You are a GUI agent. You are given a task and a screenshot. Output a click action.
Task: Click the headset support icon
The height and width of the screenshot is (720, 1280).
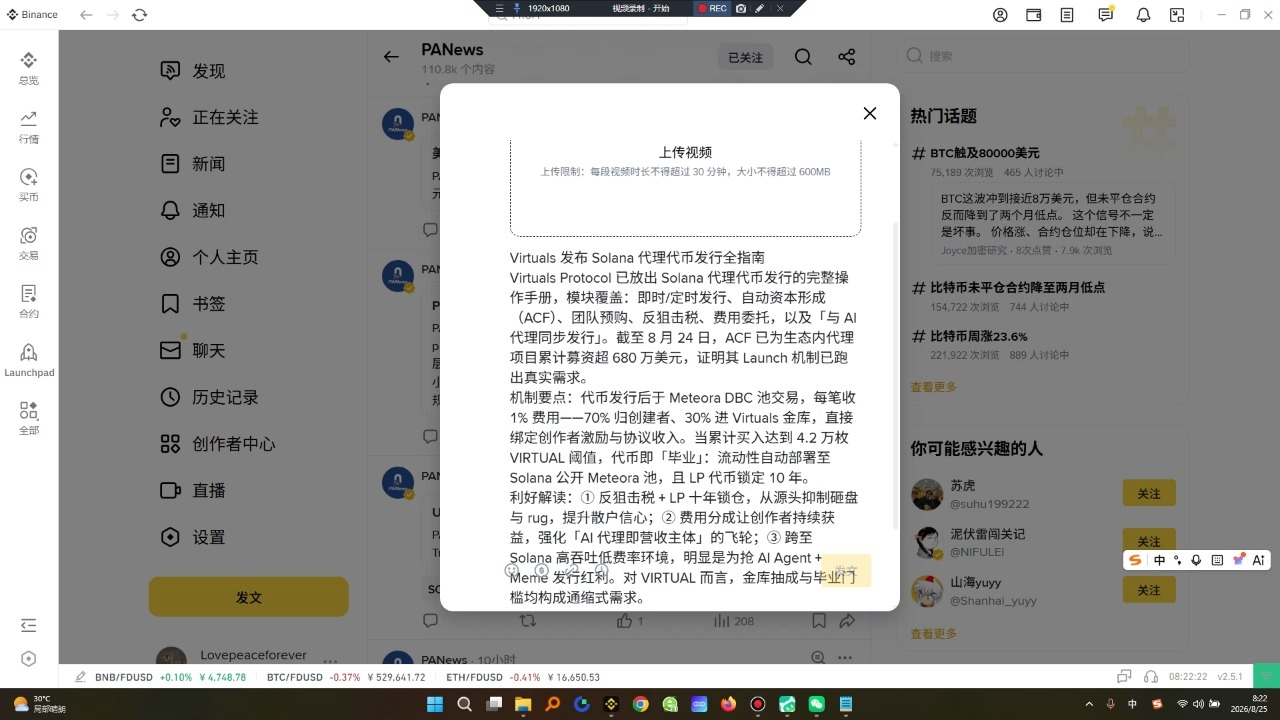click(x=1151, y=677)
